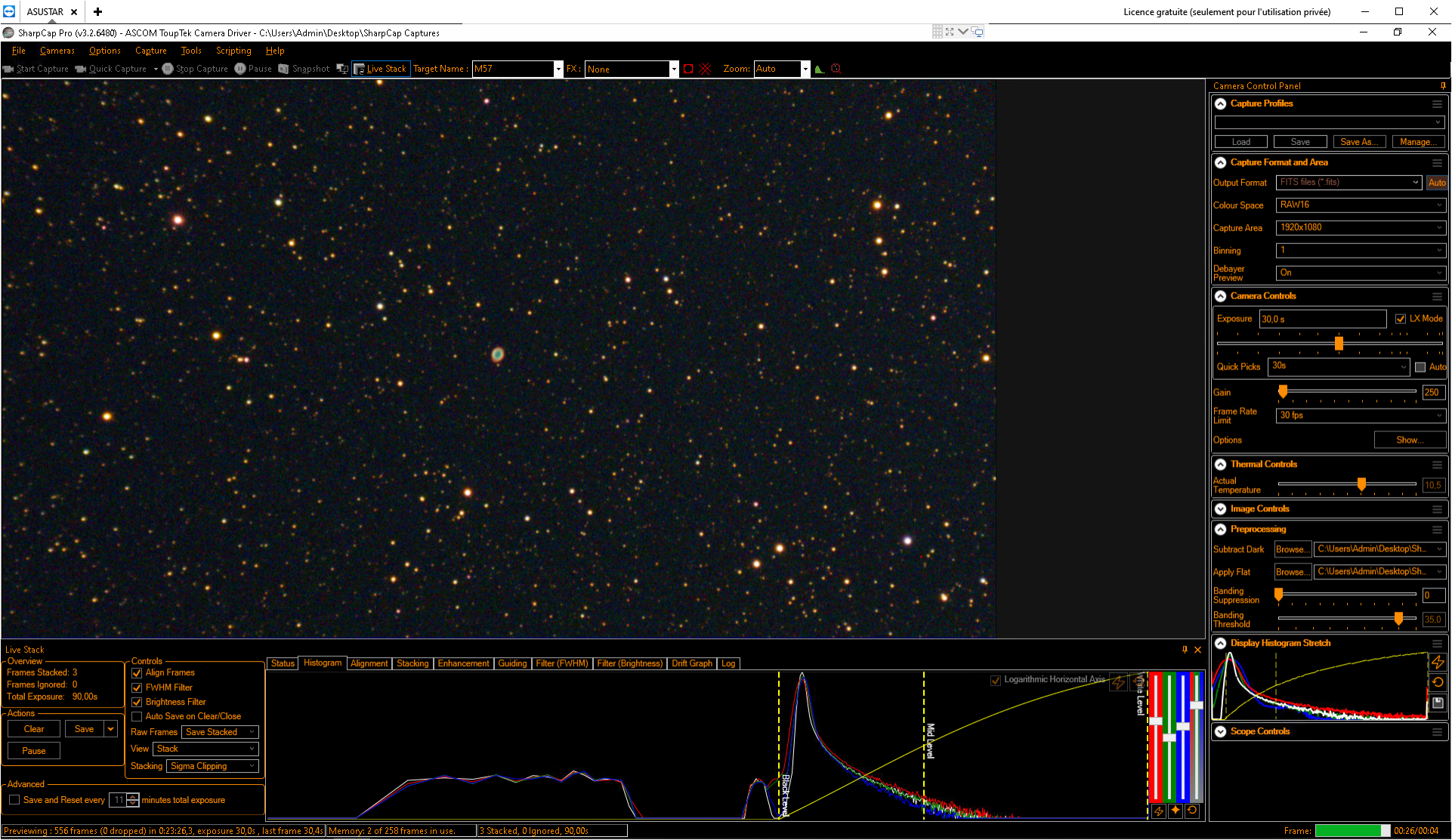Open the Colour Space RAW16 dropdown
Viewport: 1452px width, 840px height.
click(1361, 205)
